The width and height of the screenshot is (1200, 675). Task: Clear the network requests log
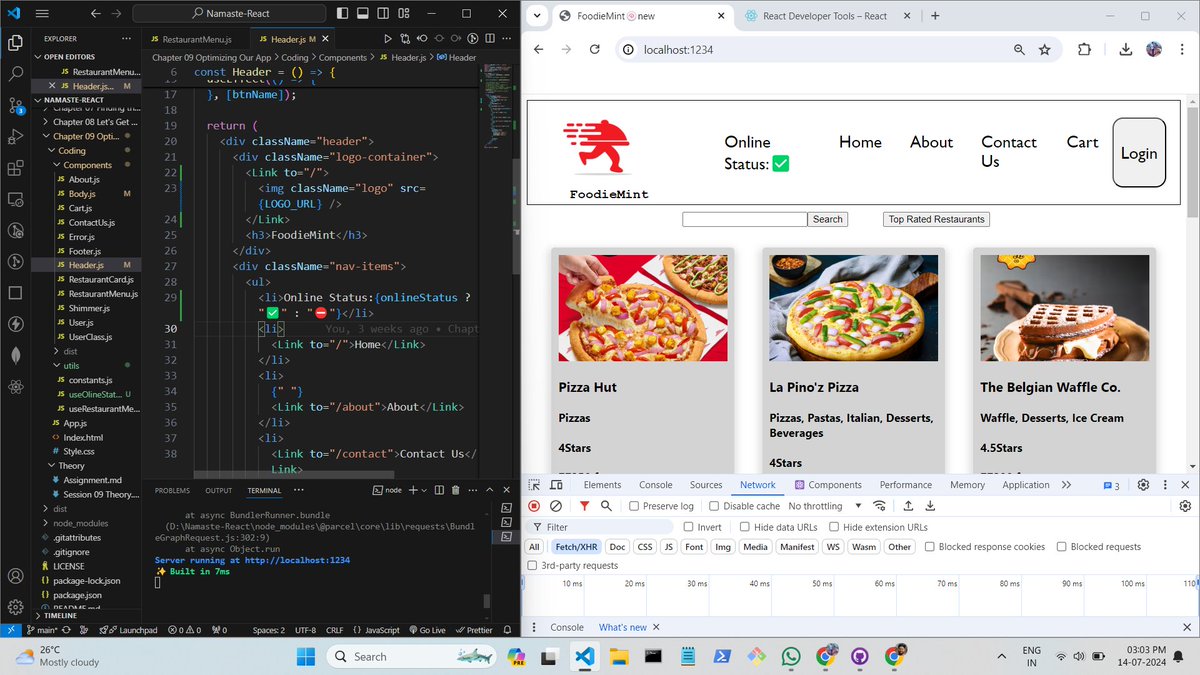tap(557, 506)
